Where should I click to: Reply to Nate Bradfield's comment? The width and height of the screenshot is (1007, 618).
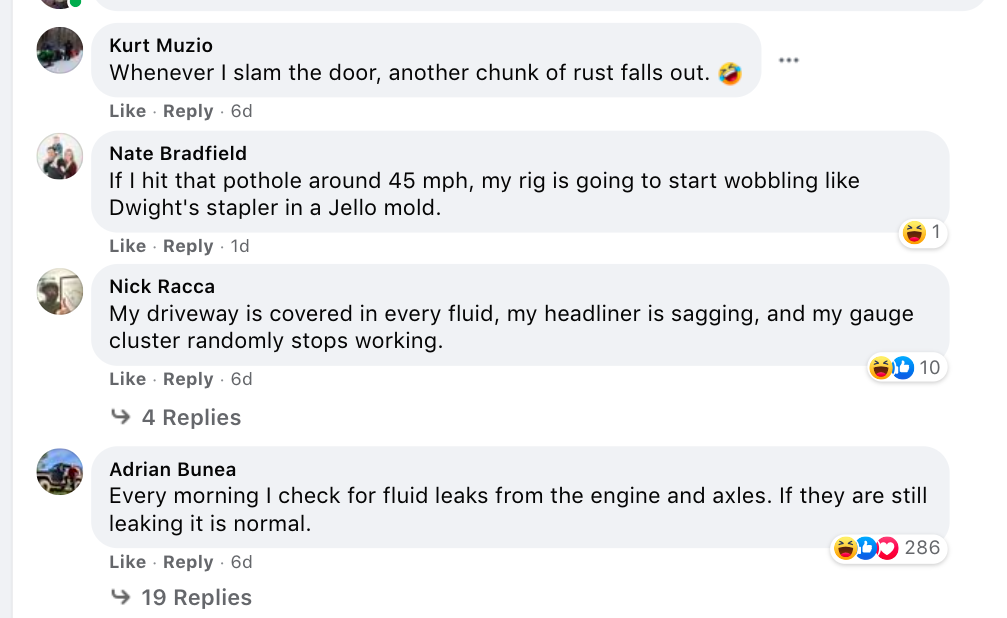coord(188,246)
